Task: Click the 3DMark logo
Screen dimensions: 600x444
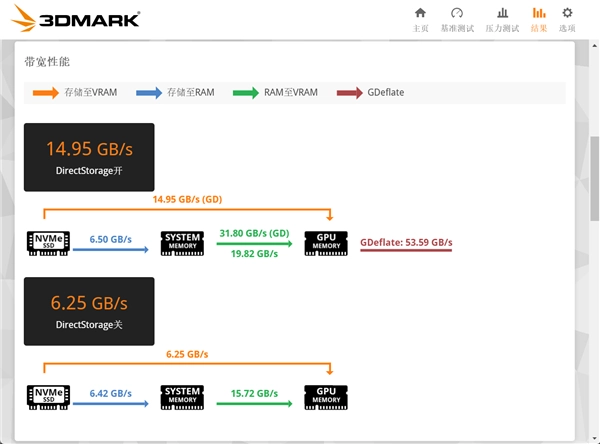Action: [x=75, y=19]
